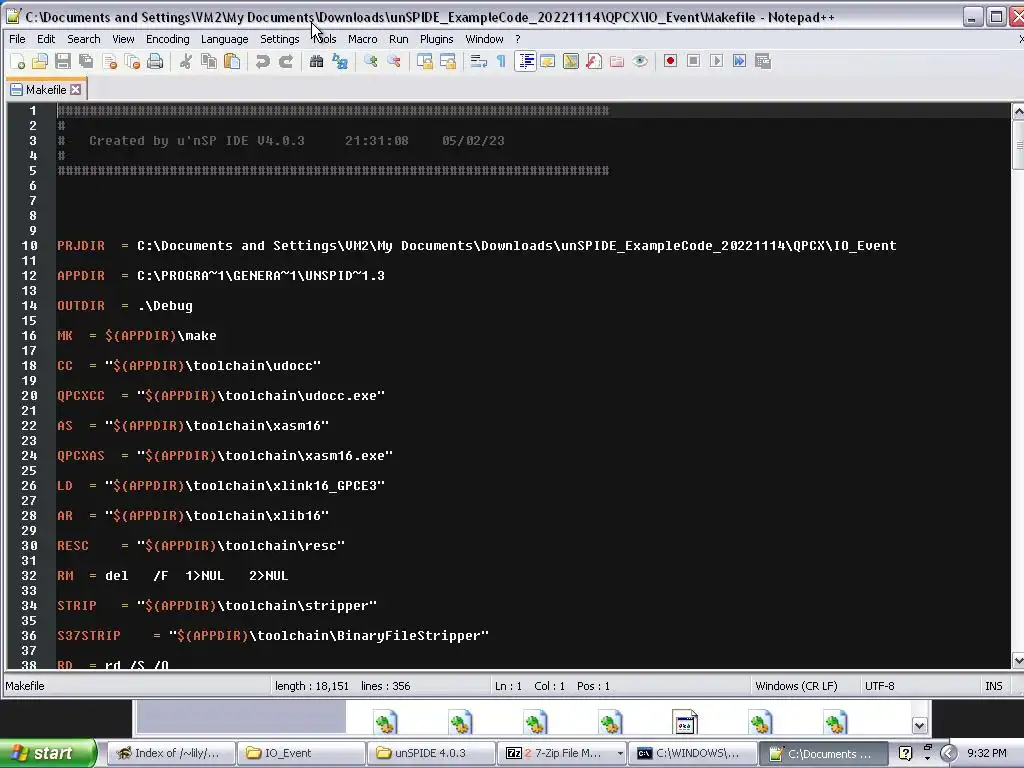Switch to IO_Event folder taskbar button
Screen dimensions: 1024x768
(x=300, y=753)
